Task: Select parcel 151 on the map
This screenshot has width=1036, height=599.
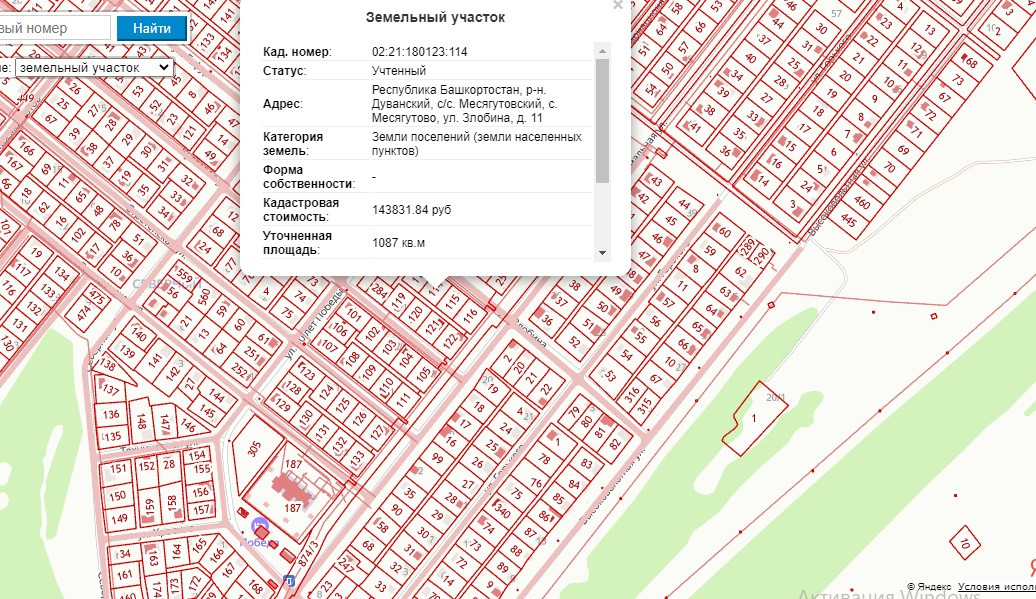Action: click(x=118, y=469)
